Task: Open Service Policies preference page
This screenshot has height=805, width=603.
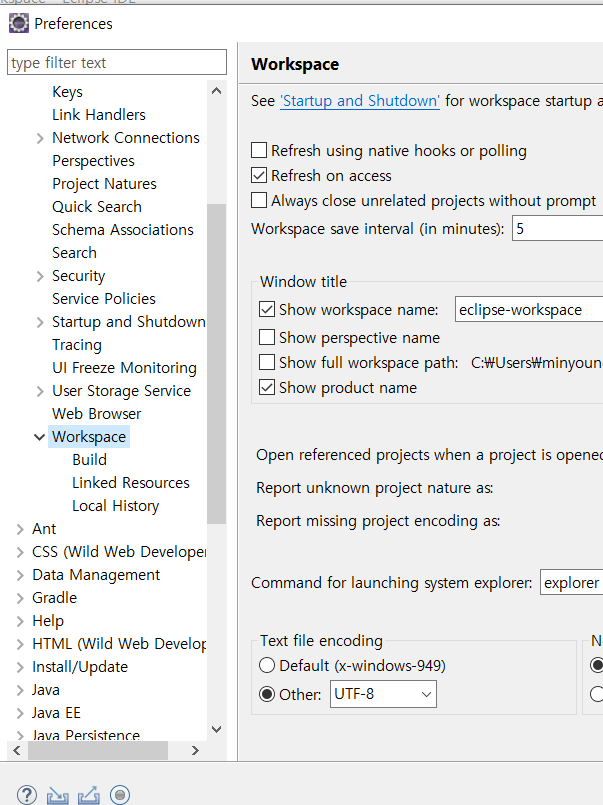Action: (x=104, y=298)
